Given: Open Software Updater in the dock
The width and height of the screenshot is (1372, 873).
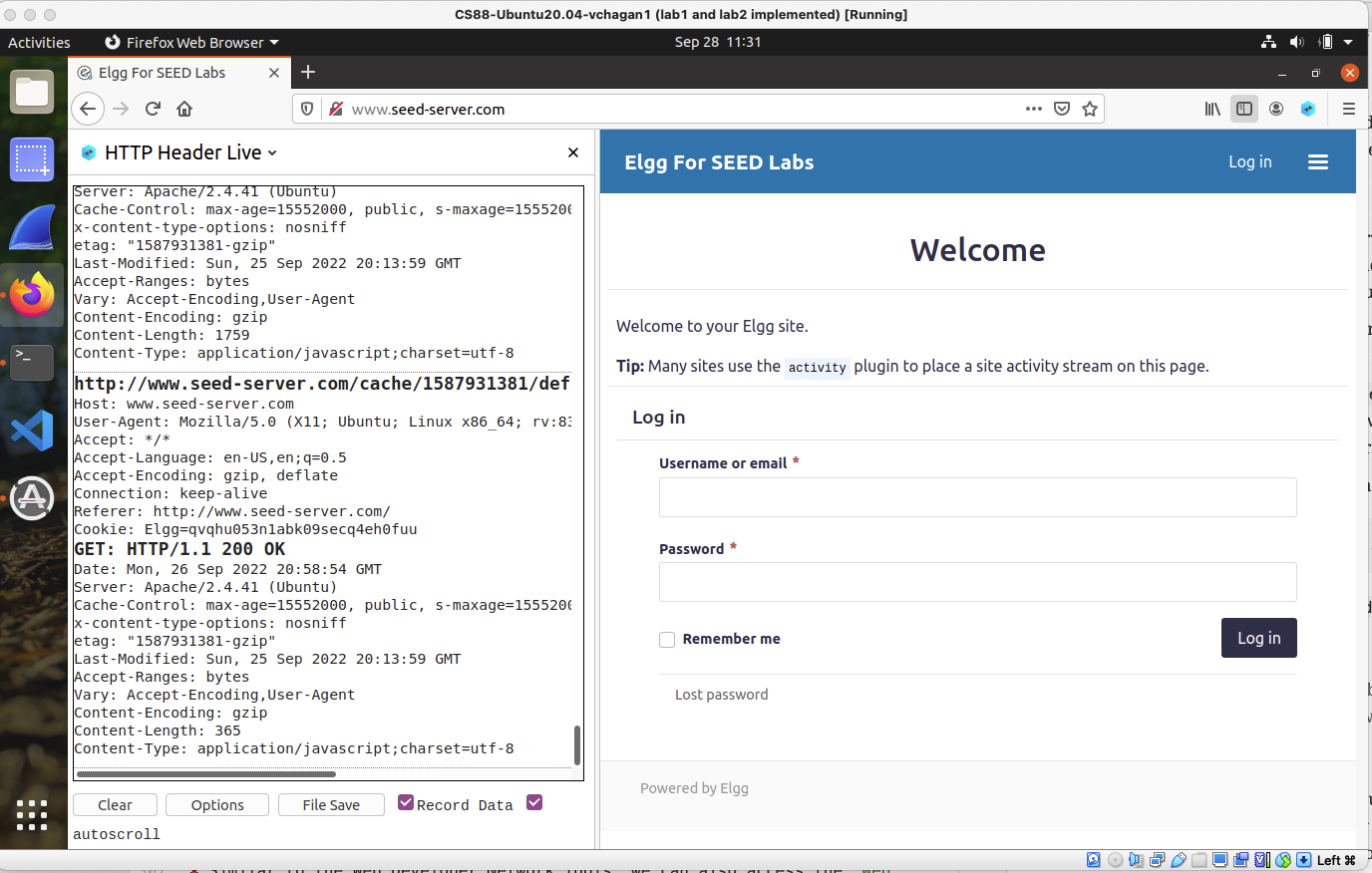Looking at the screenshot, I should [x=32, y=498].
